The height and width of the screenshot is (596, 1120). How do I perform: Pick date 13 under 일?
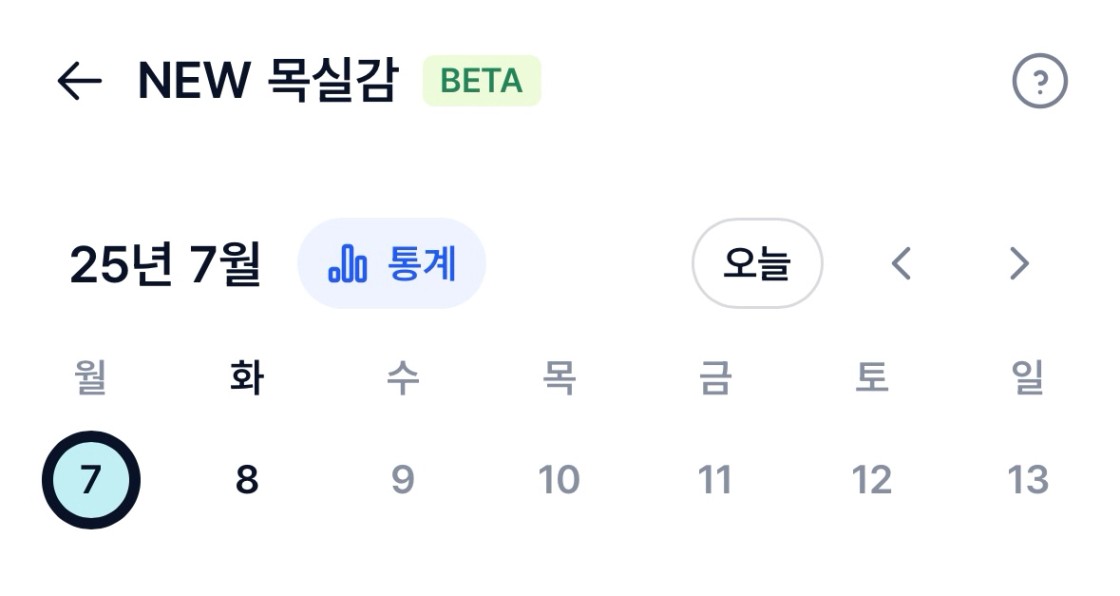pos(1028,480)
